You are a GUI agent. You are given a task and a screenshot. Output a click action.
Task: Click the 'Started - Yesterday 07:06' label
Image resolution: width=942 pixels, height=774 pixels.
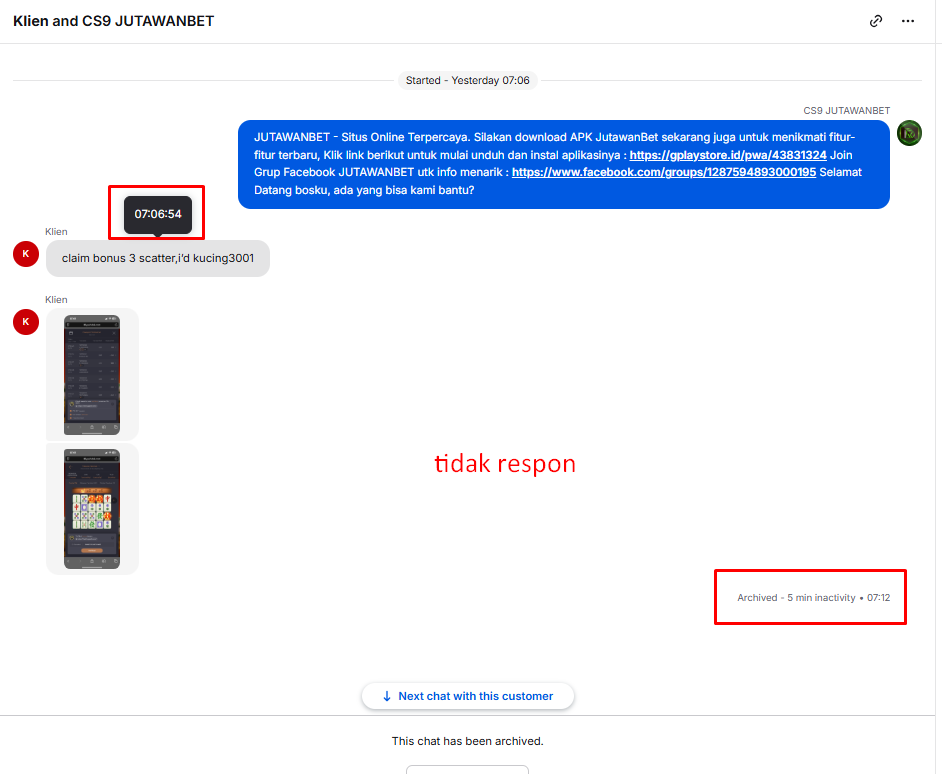click(467, 81)
